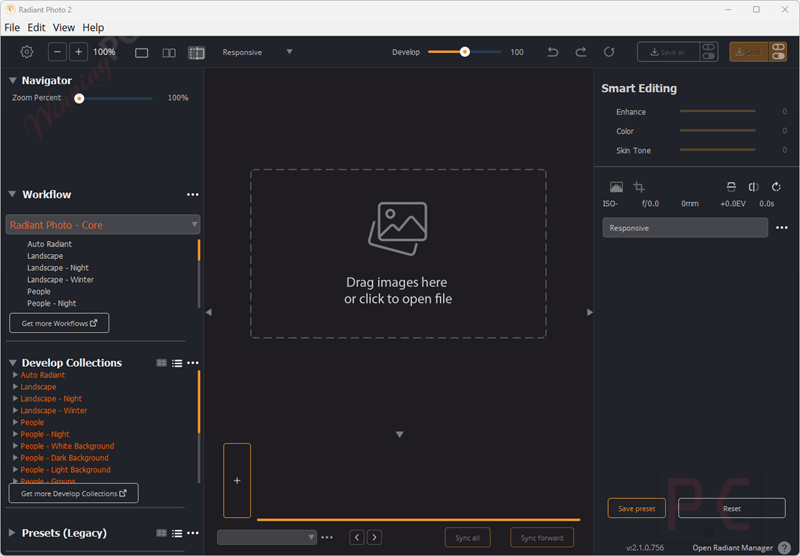Image resolution: width=800 pixels, height=556 pixels.
Task: Switch to single image view
Action: coord(141,53)
